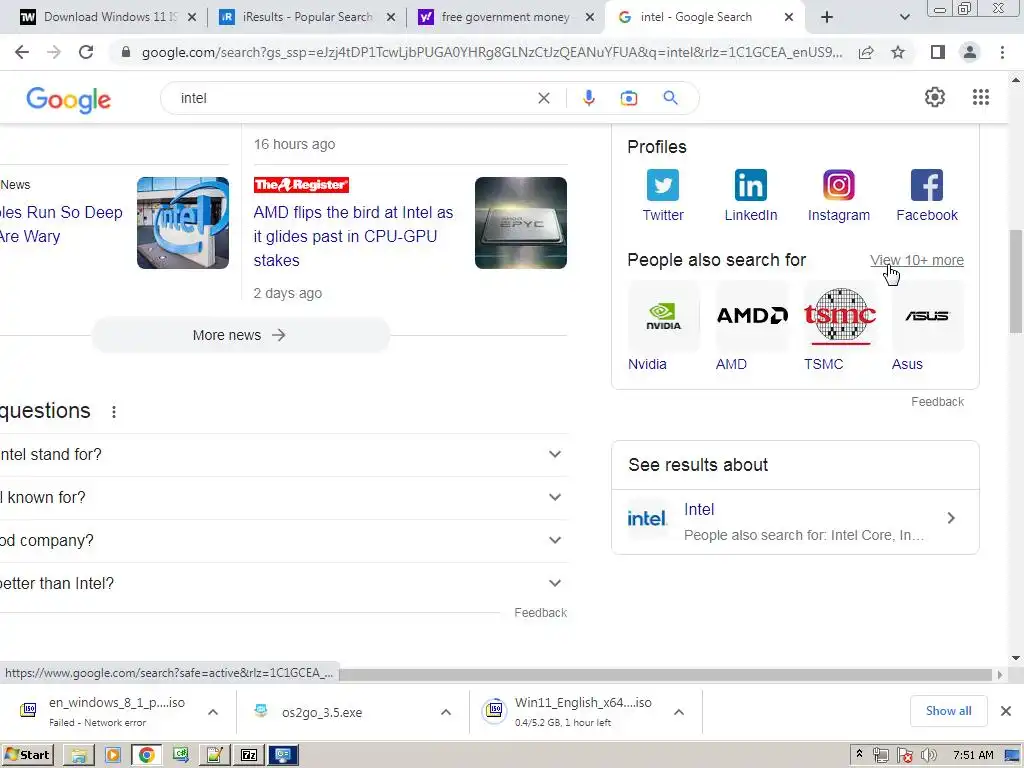Click the 7:51 AM taskbar clock
Screen dimensions: 1024x768
click(x=973, y=755)
